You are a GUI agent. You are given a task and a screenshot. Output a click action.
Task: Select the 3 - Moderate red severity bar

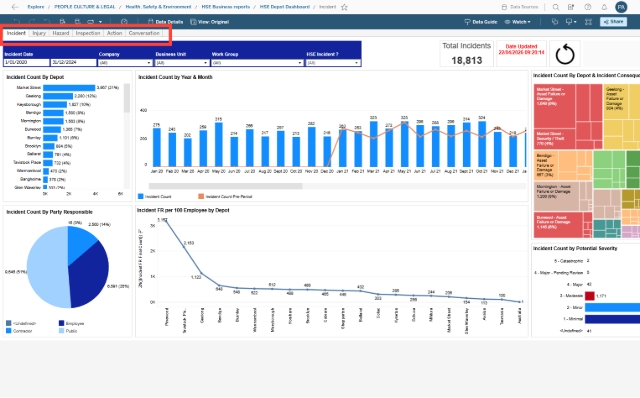point(589,296)
